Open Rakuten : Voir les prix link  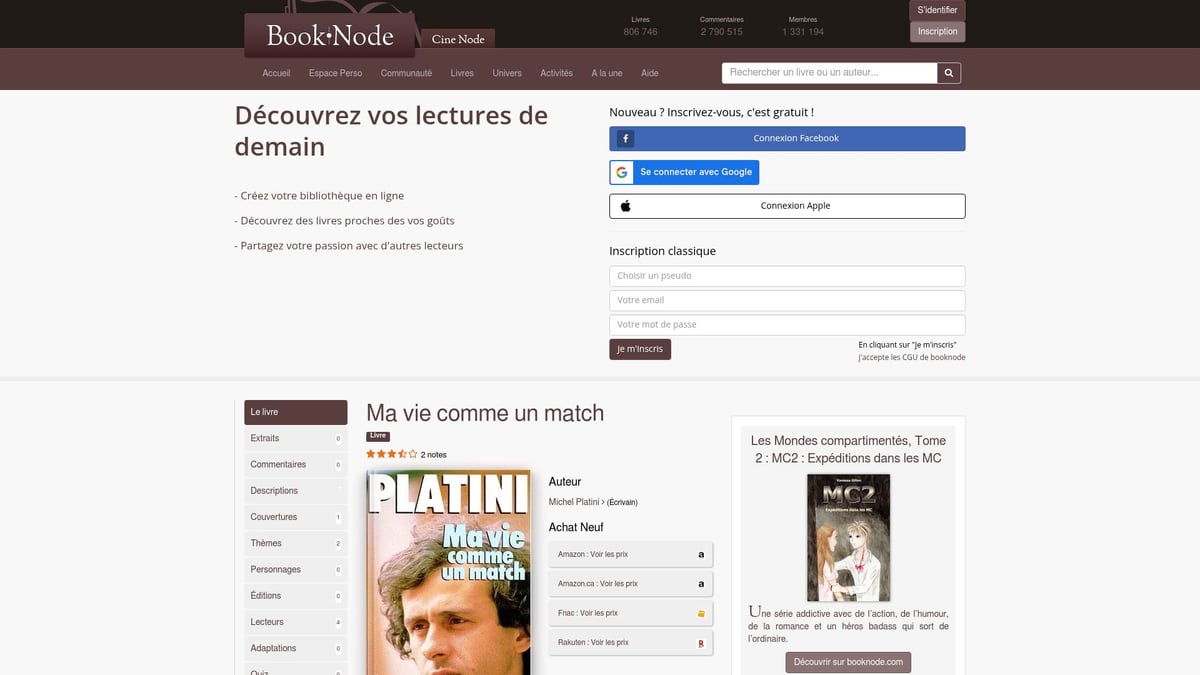click(x=631, y=643)
